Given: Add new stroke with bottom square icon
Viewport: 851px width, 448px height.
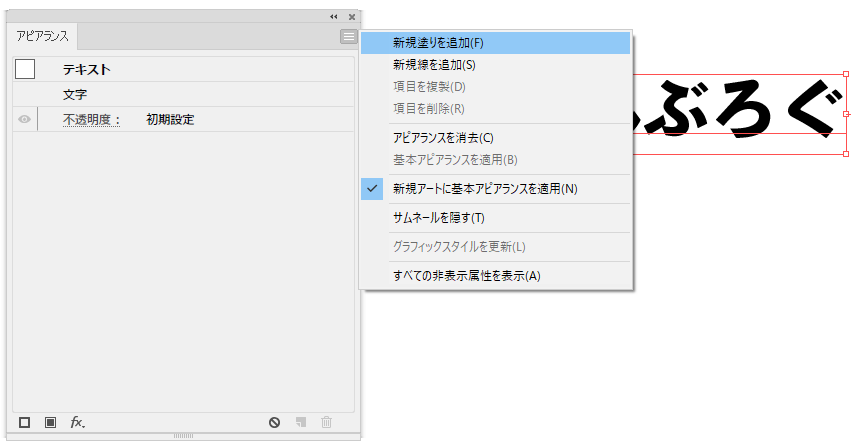Looking at the screenshot, I should click(x=24, y=422).
